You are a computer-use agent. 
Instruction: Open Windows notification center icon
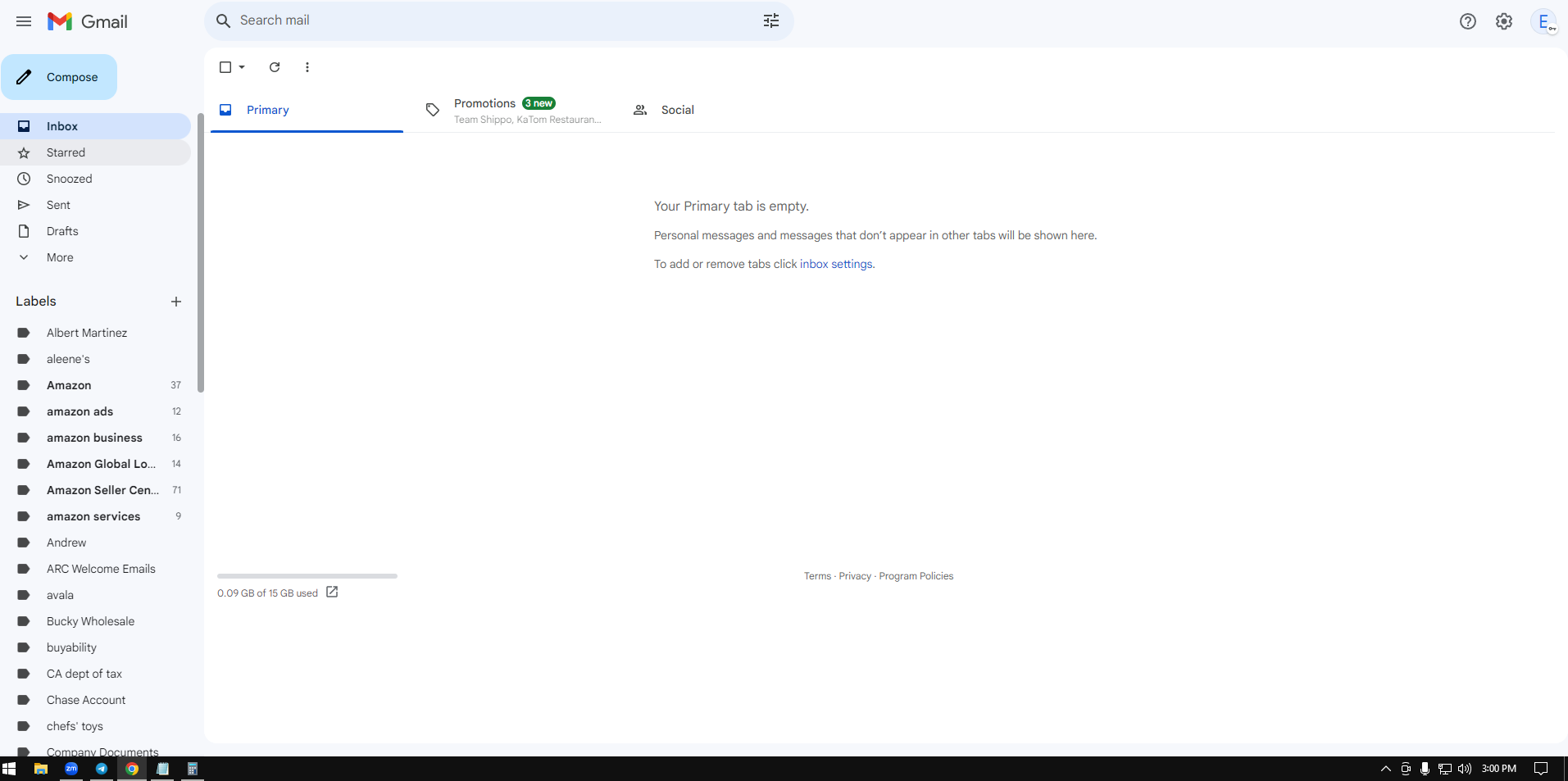[x=1541, y=769]
